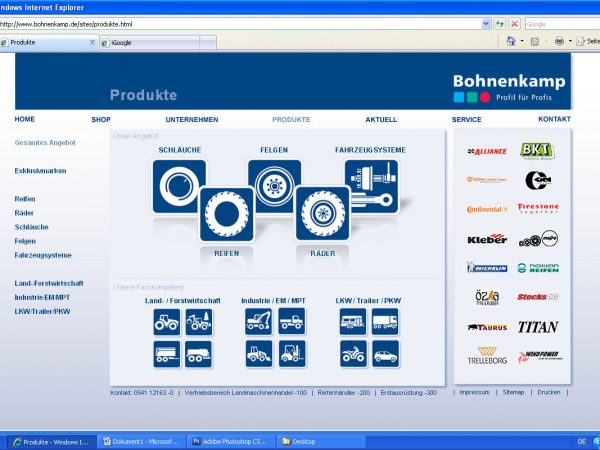
Task: Open the Räder wheel icon
Action: click(x=323, y=214)
